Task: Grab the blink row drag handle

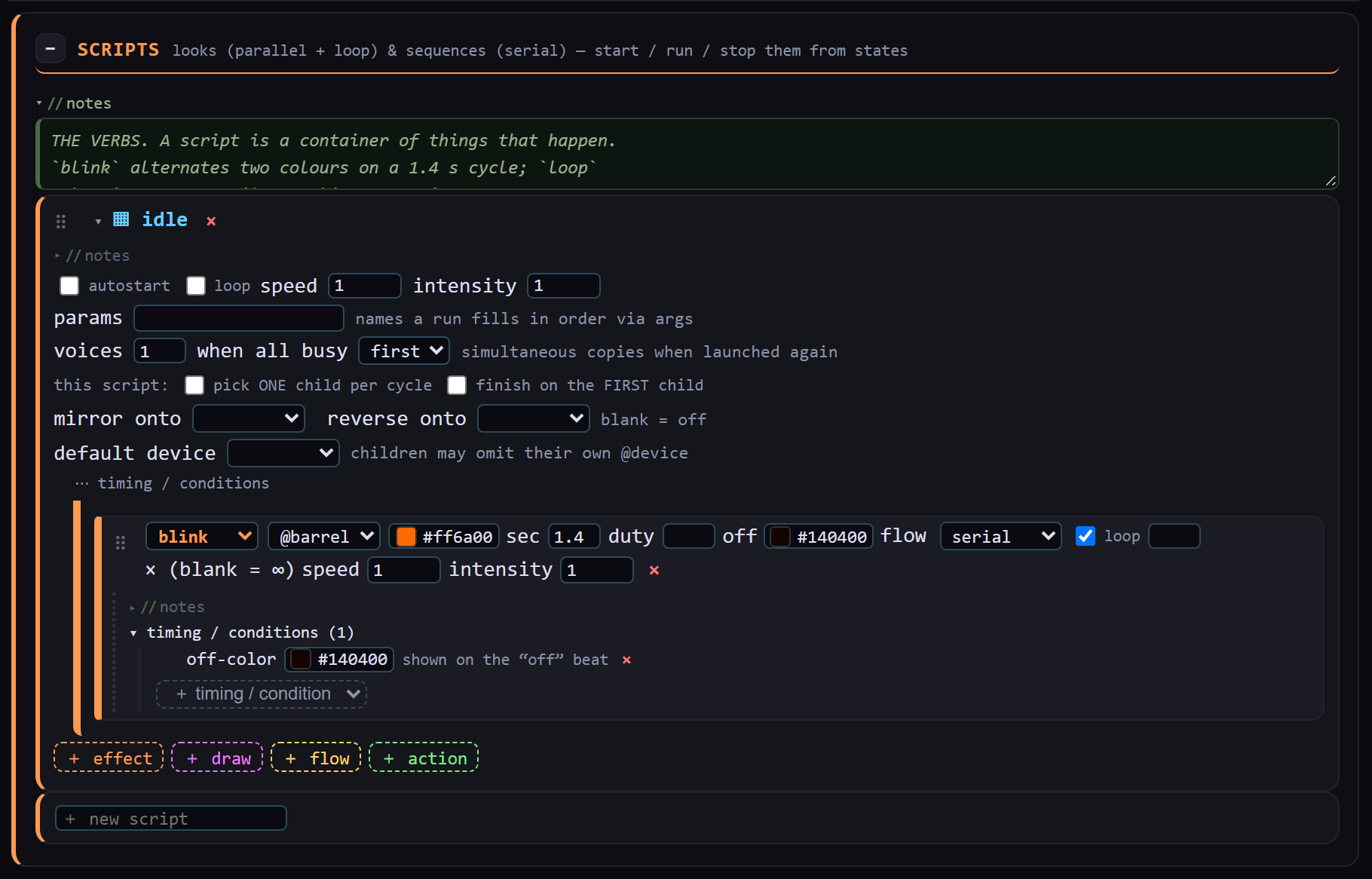Action: (121, 543)
